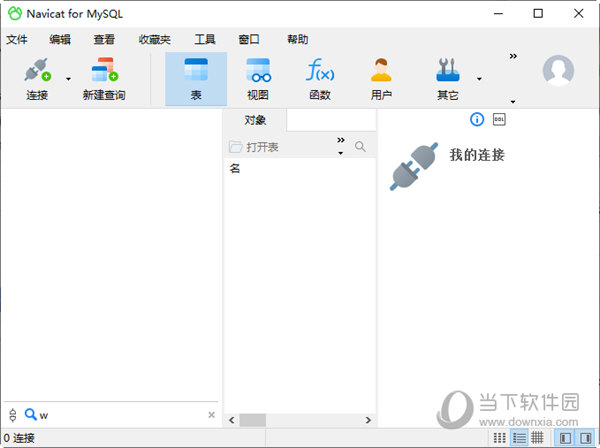Expand the 其它 dropdown arrow
Image resolution: width=600 pixels, height=448 pixels.
(x=479, y=78)
